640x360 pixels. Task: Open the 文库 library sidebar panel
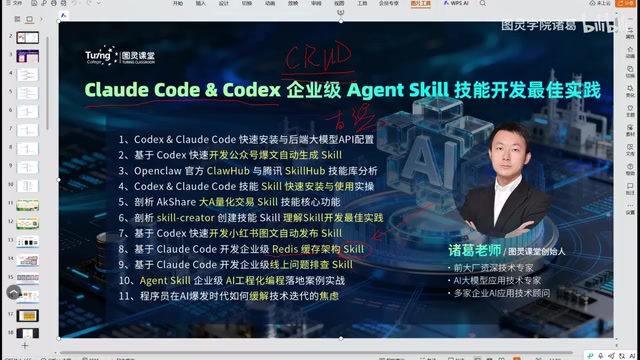point(630,149)
